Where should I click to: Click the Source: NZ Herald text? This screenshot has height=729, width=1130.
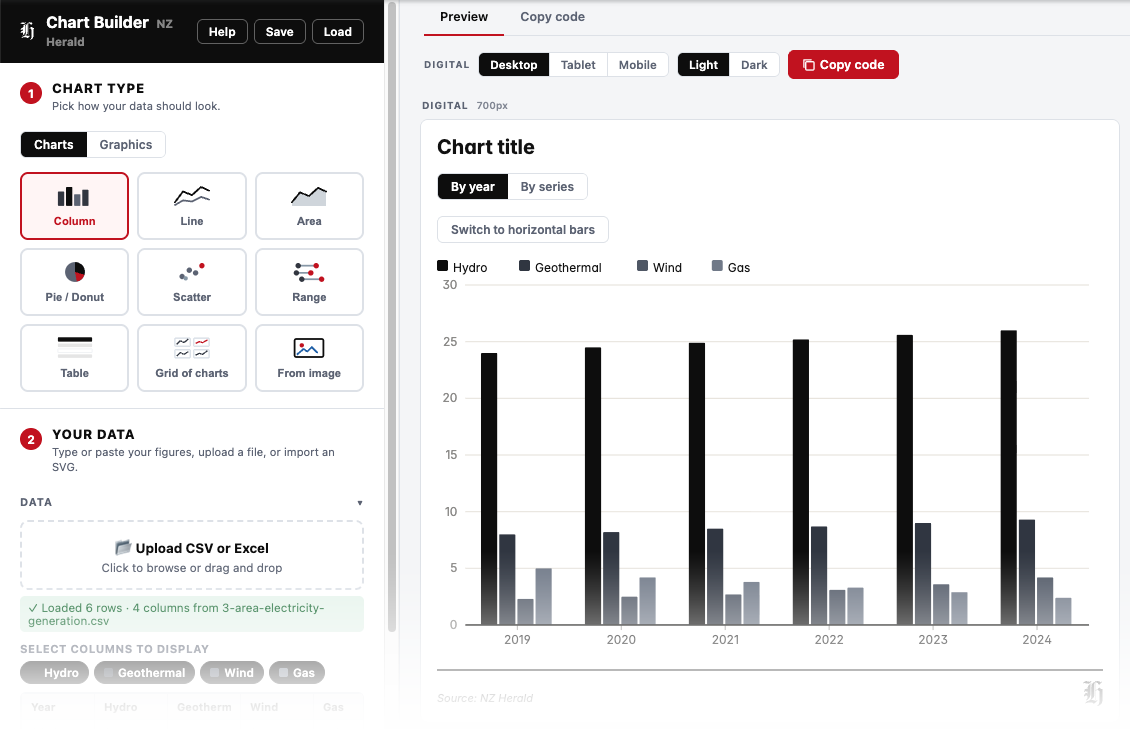(x=485, y=698)
